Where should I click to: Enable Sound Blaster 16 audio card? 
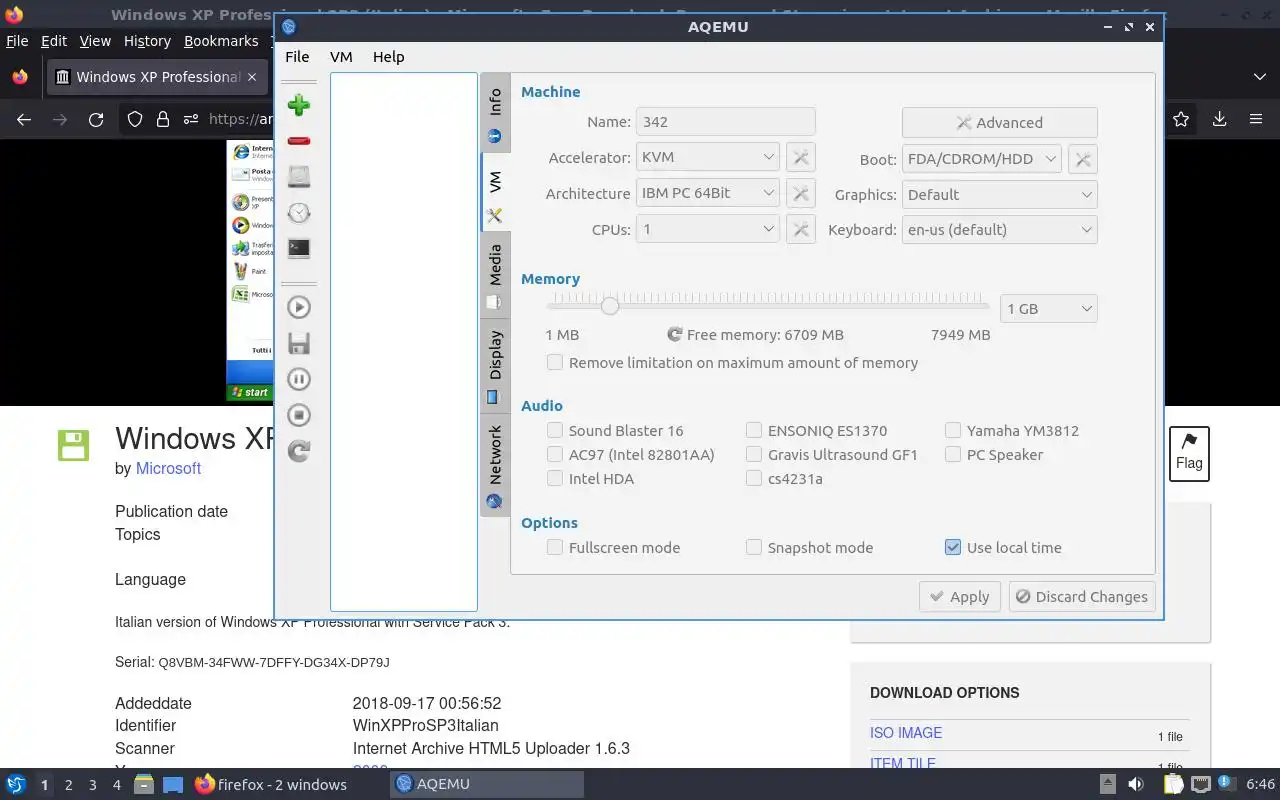(554, 431)
